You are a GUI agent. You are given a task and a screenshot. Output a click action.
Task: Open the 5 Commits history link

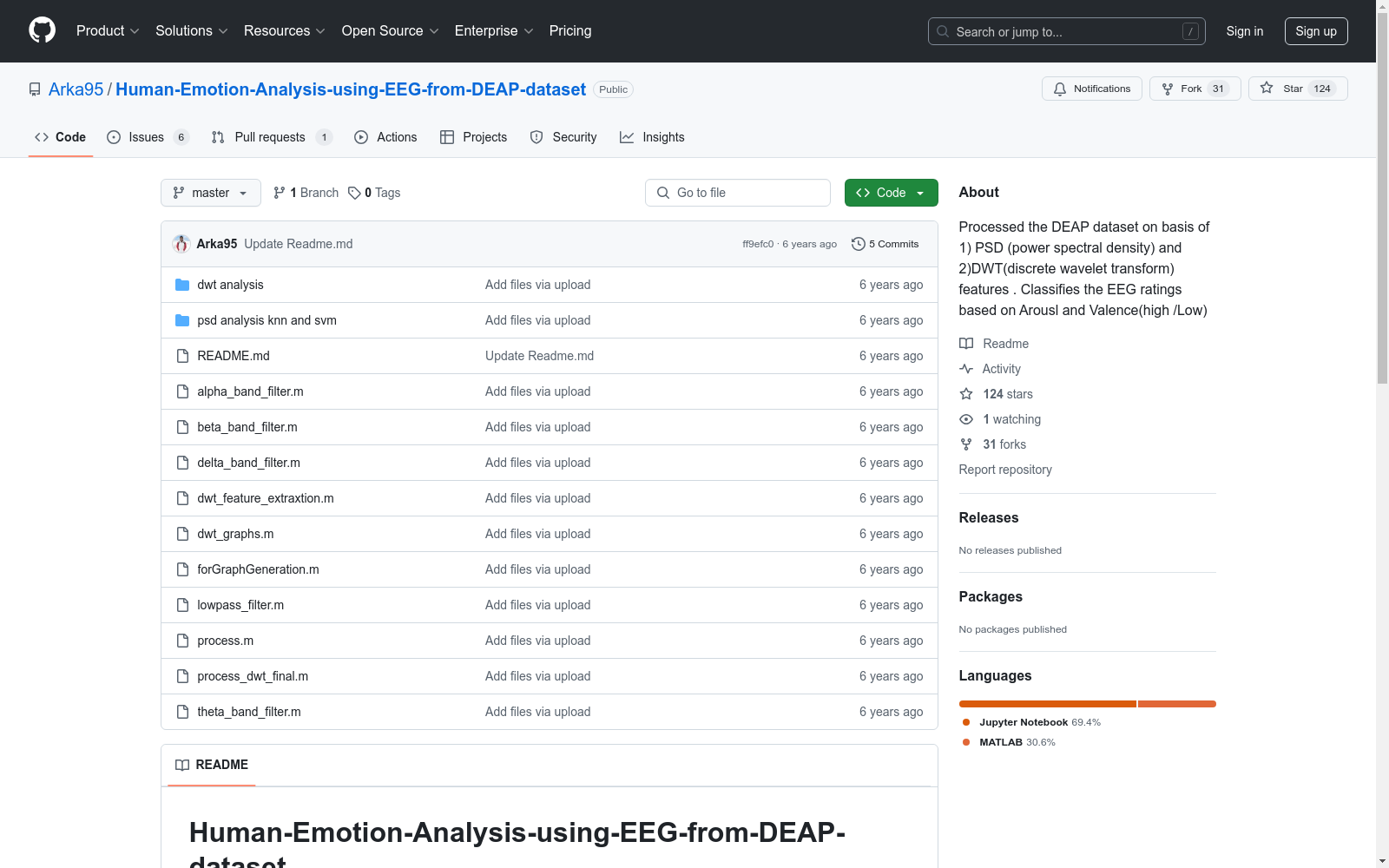pyautogui.click(x=885, y=244)
